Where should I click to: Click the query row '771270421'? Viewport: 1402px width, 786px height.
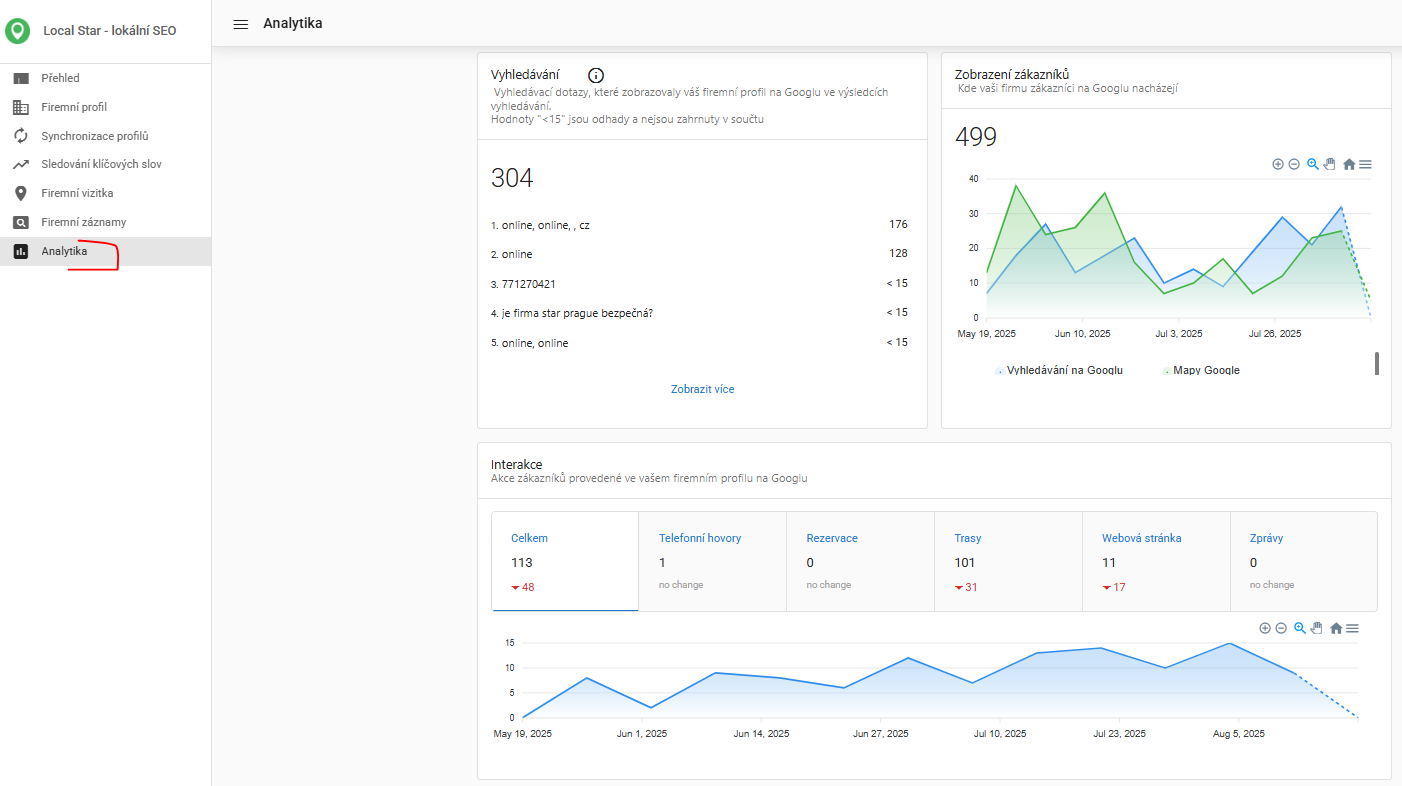(x=699, y=284)
